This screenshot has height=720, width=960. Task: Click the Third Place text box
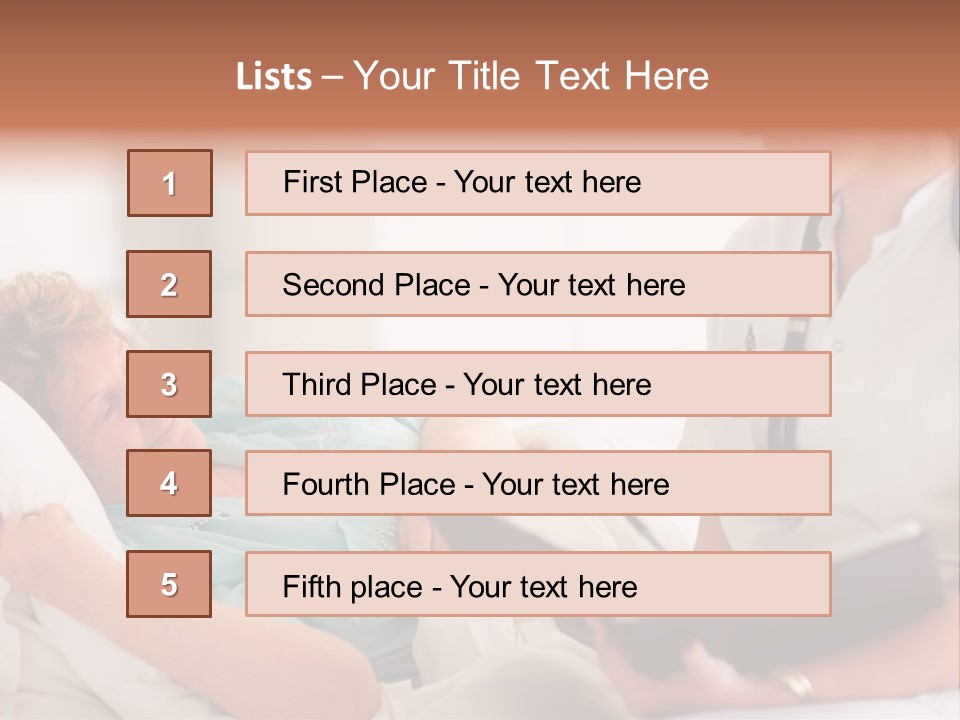point(538,384)
